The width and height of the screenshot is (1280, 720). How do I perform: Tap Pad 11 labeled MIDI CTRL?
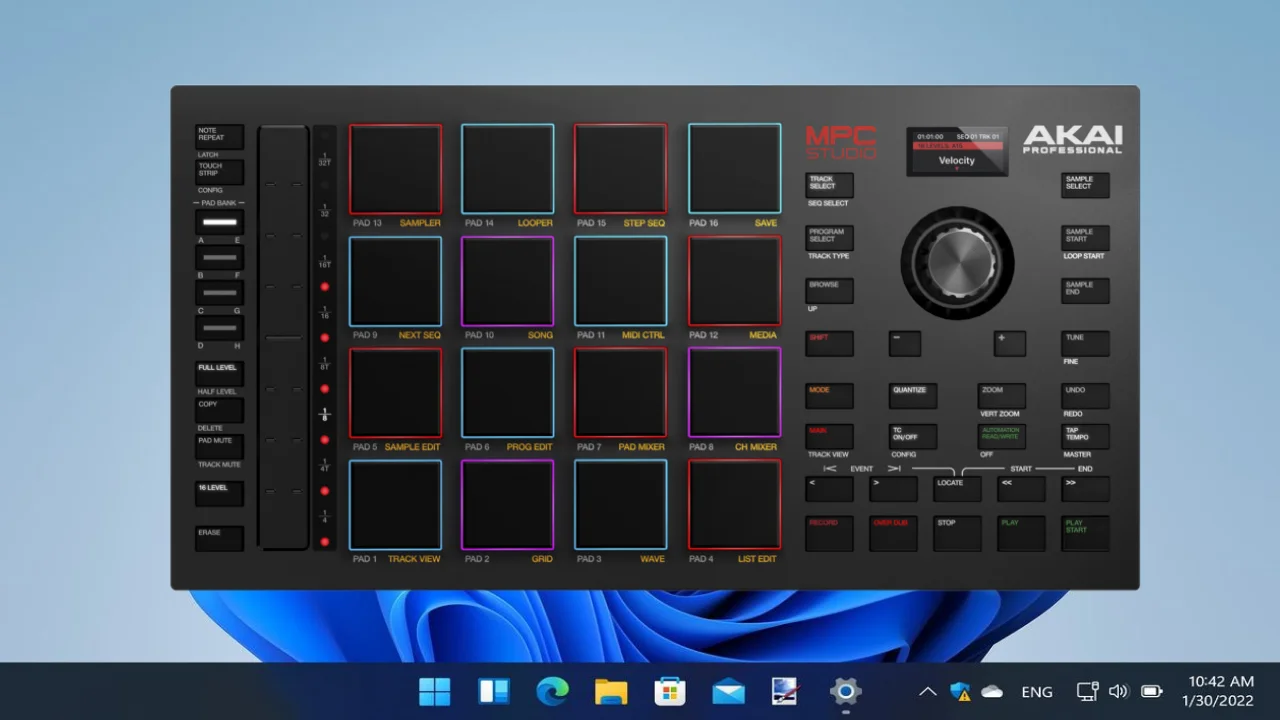coord(620,281)
